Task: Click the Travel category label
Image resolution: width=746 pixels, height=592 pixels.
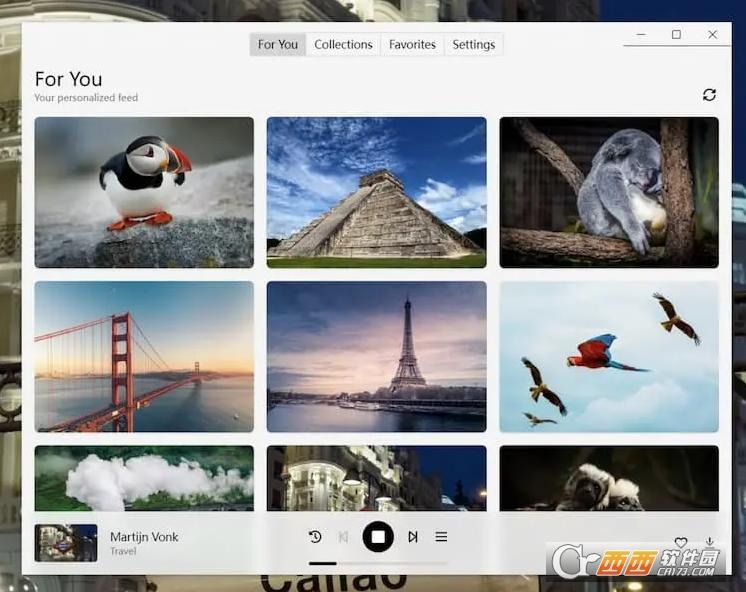Action: pyautogui.click(x=123, y=551)
